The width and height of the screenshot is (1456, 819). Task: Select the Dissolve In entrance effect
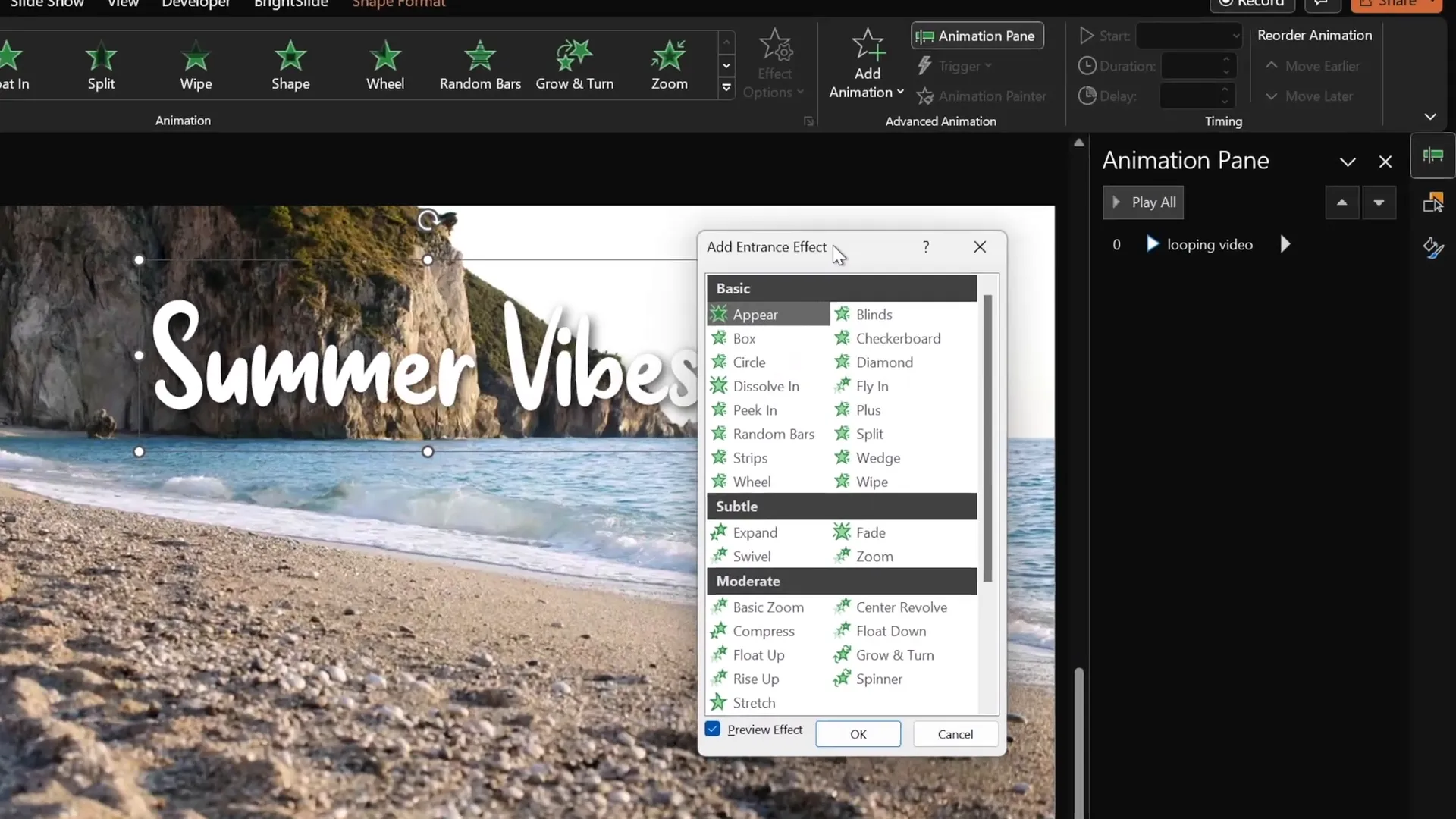click(x=765, y=386)
